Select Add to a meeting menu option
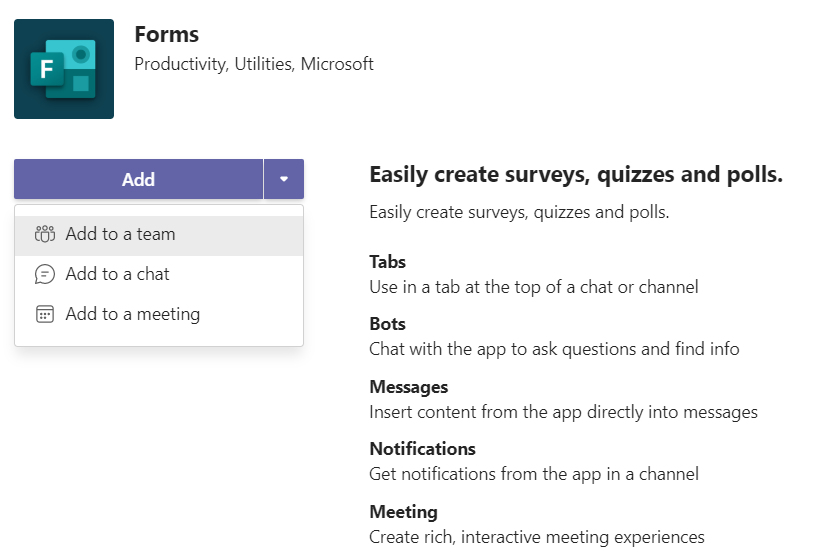This screenshot has height=553, width=840. coord(159,314)
